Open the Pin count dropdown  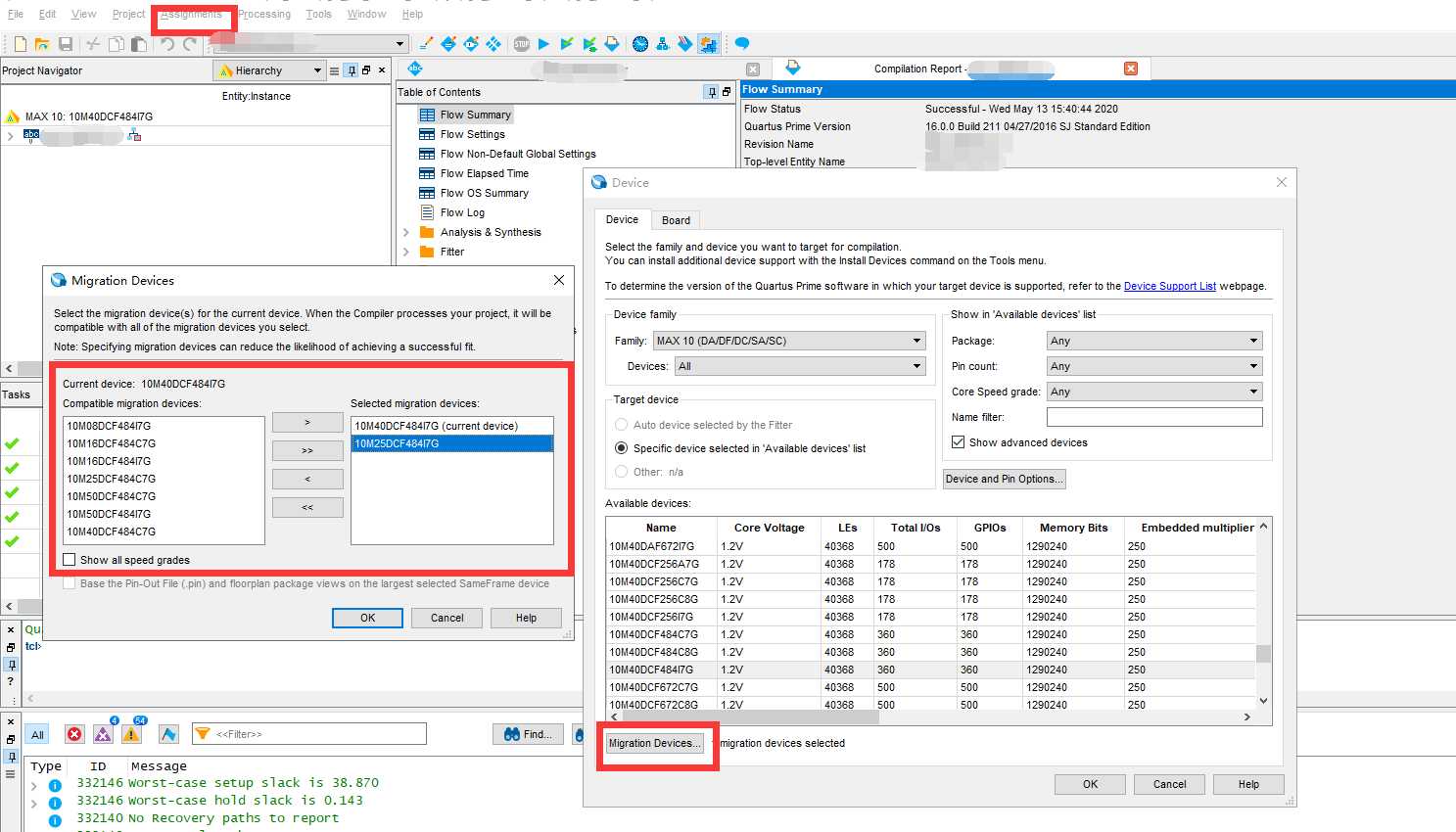pyautogui.click(x=1154, y=366)
